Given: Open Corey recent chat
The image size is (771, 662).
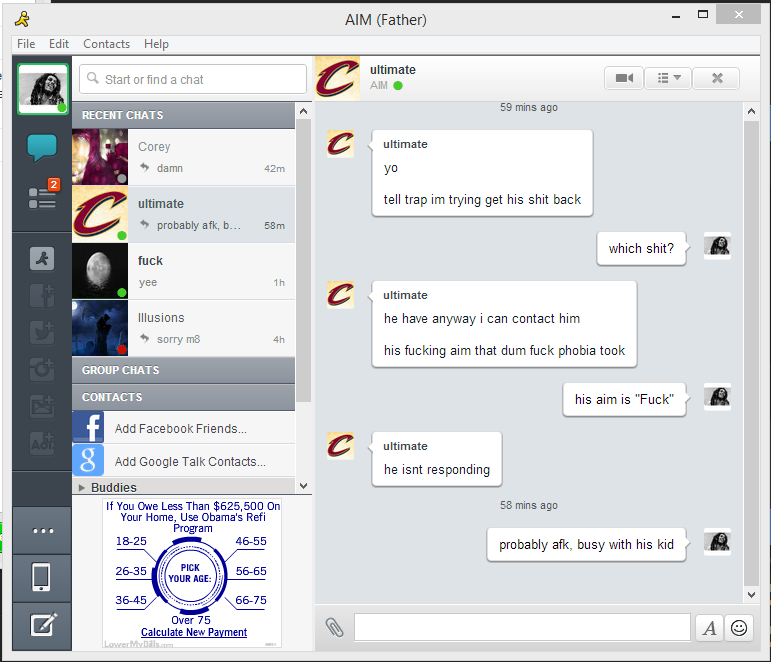Looking at the screenshot, I should point(183,157).
